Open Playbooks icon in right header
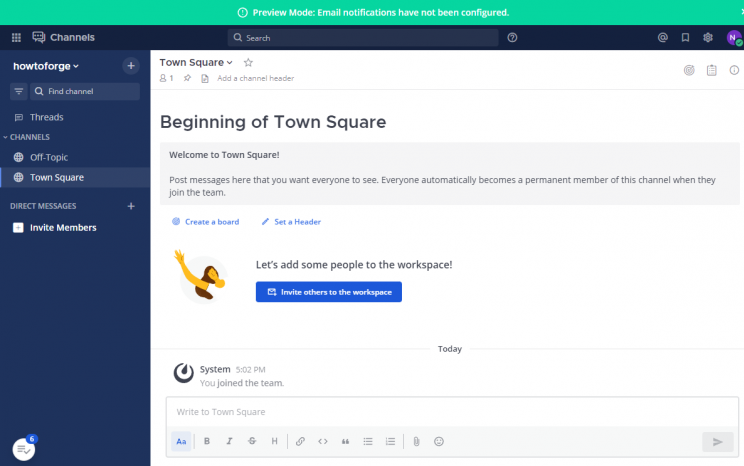744x466 pixels. (x=689, y=70)
